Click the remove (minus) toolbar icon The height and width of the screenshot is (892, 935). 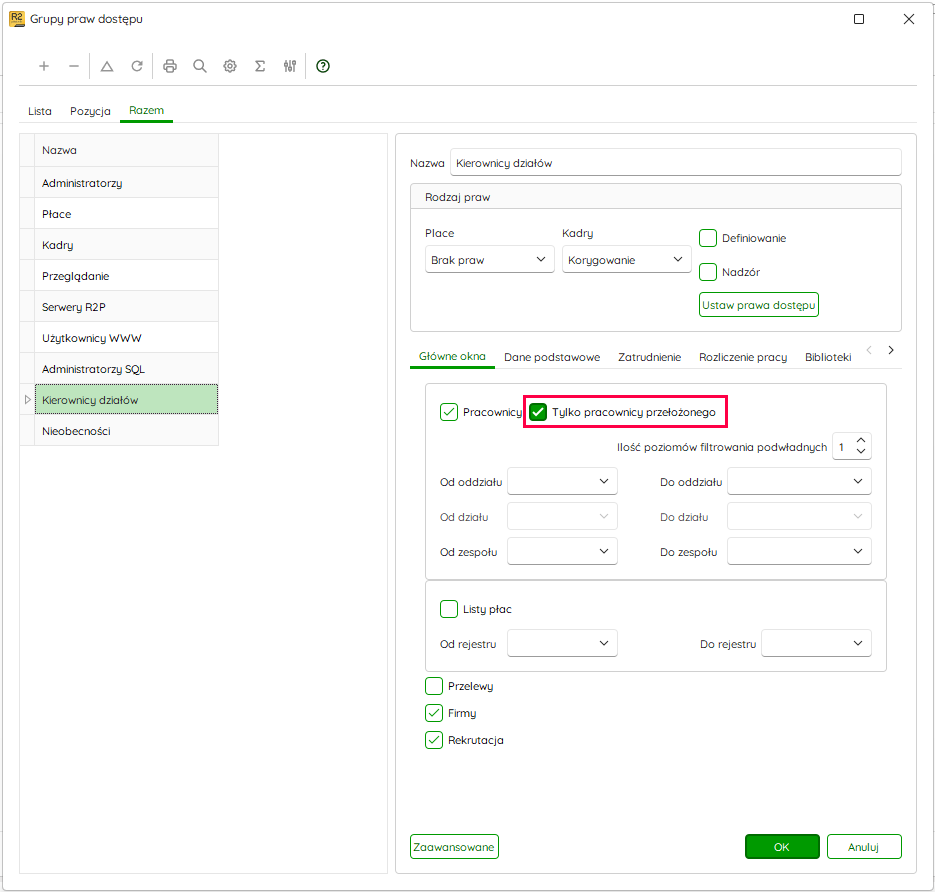coord(74,66)
